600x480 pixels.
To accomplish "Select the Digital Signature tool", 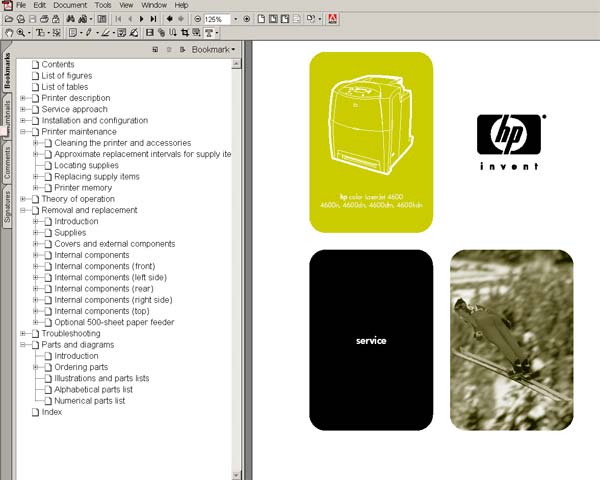I will pyautogui.click(x=134, y=33).
